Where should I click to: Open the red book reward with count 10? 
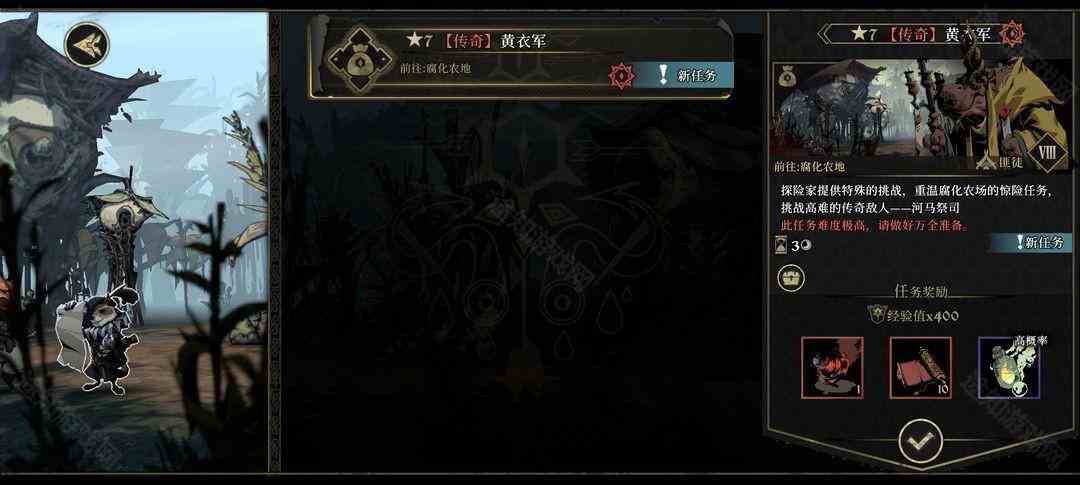click(x=920, y=367)
